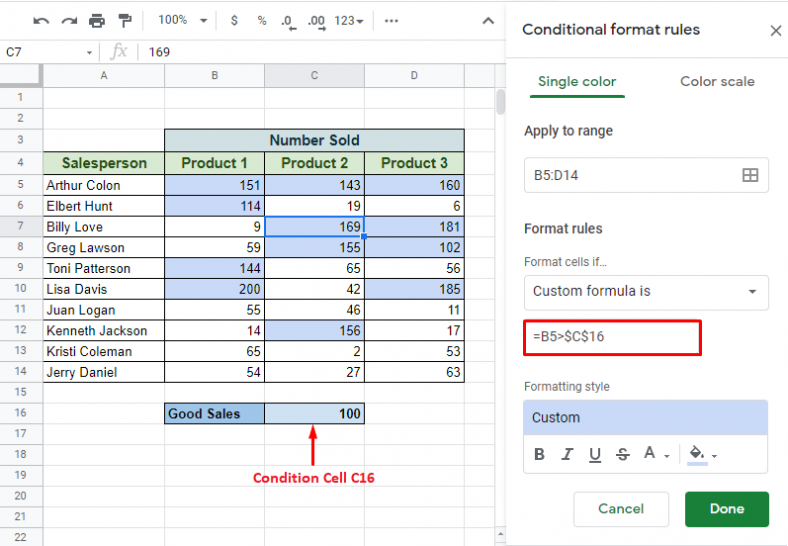Viewport: 788px width, 546px height.
Task: Toggle bold in formatting style
Action: [540, 454]
